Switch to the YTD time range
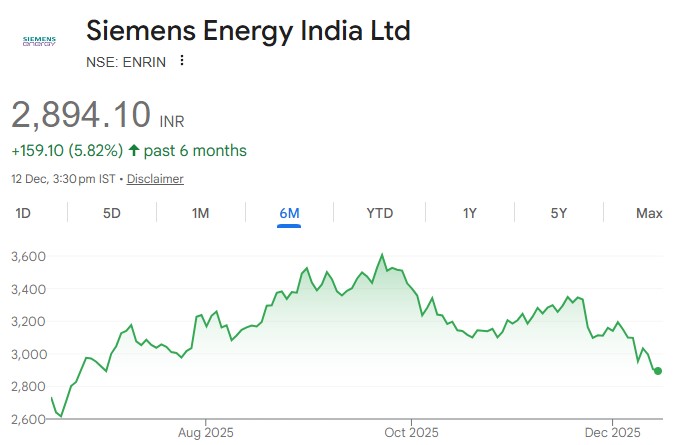Viewport: 676px width, 445px height. 379,213
